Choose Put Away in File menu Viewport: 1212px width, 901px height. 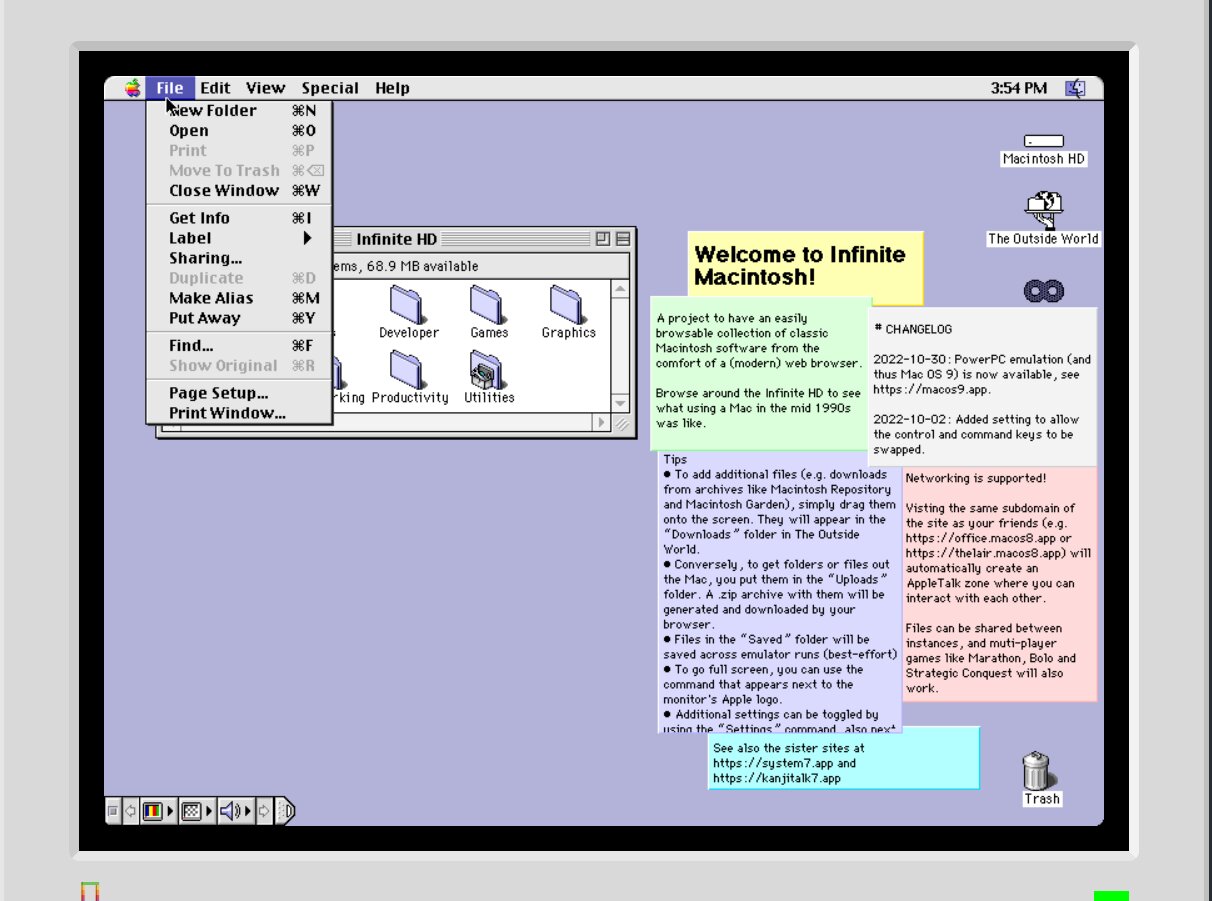pos(239,318)
